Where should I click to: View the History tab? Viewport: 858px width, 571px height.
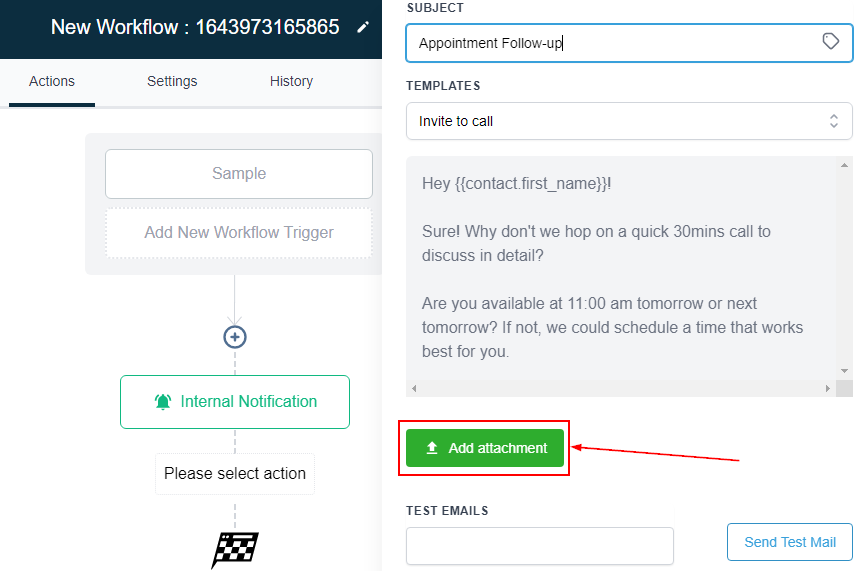pyautogui.click(x=291, y=81)
